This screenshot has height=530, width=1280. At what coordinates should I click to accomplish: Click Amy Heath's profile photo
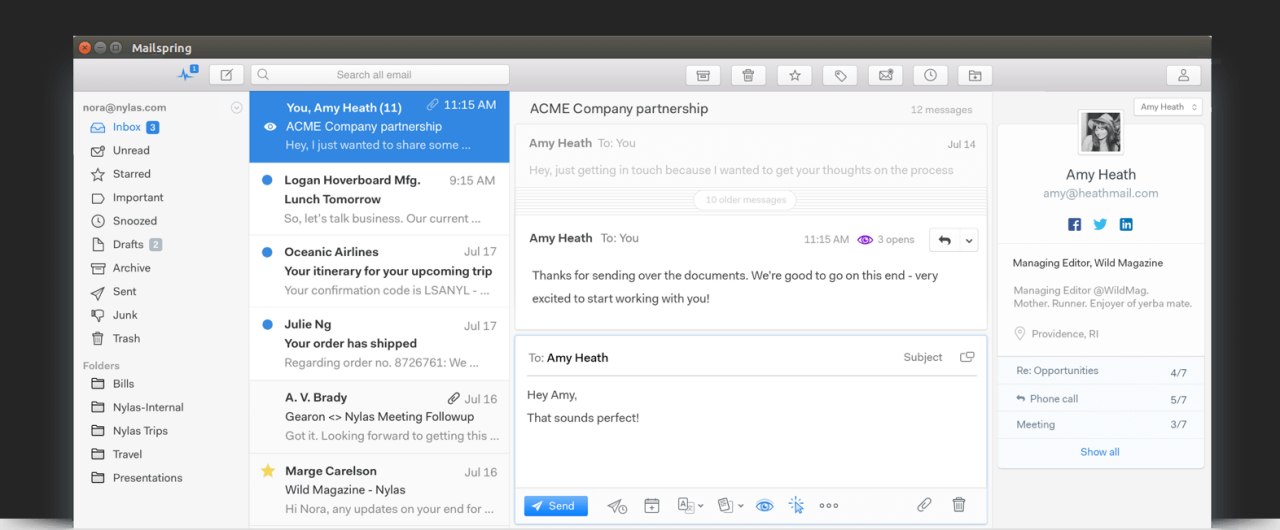tap(1100, 132)
